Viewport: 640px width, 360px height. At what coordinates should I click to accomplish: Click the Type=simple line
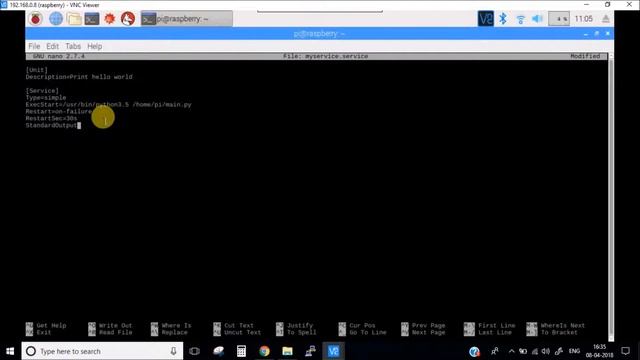pos(46,98)
